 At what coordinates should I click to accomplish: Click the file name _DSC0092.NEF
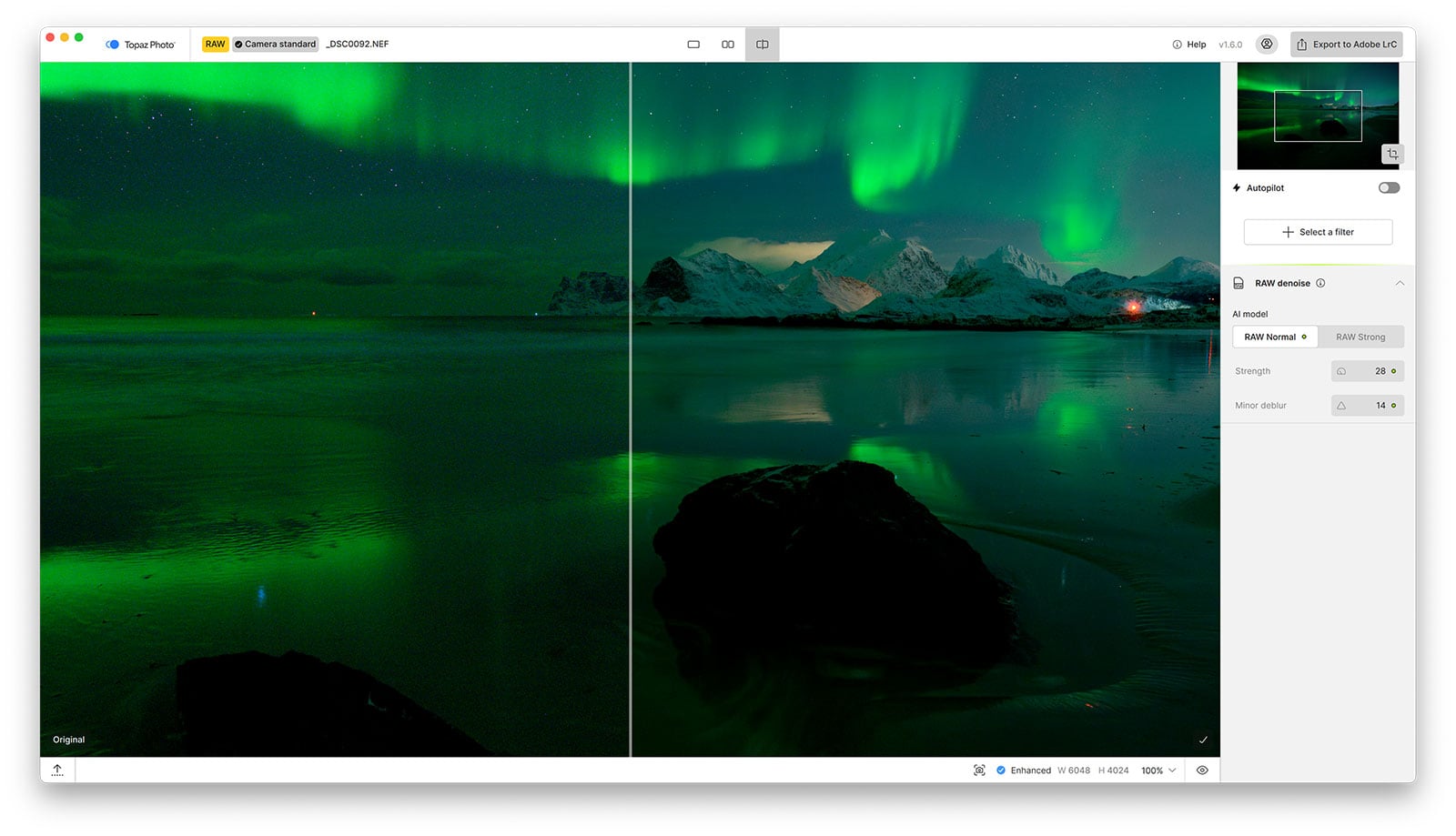358,44
